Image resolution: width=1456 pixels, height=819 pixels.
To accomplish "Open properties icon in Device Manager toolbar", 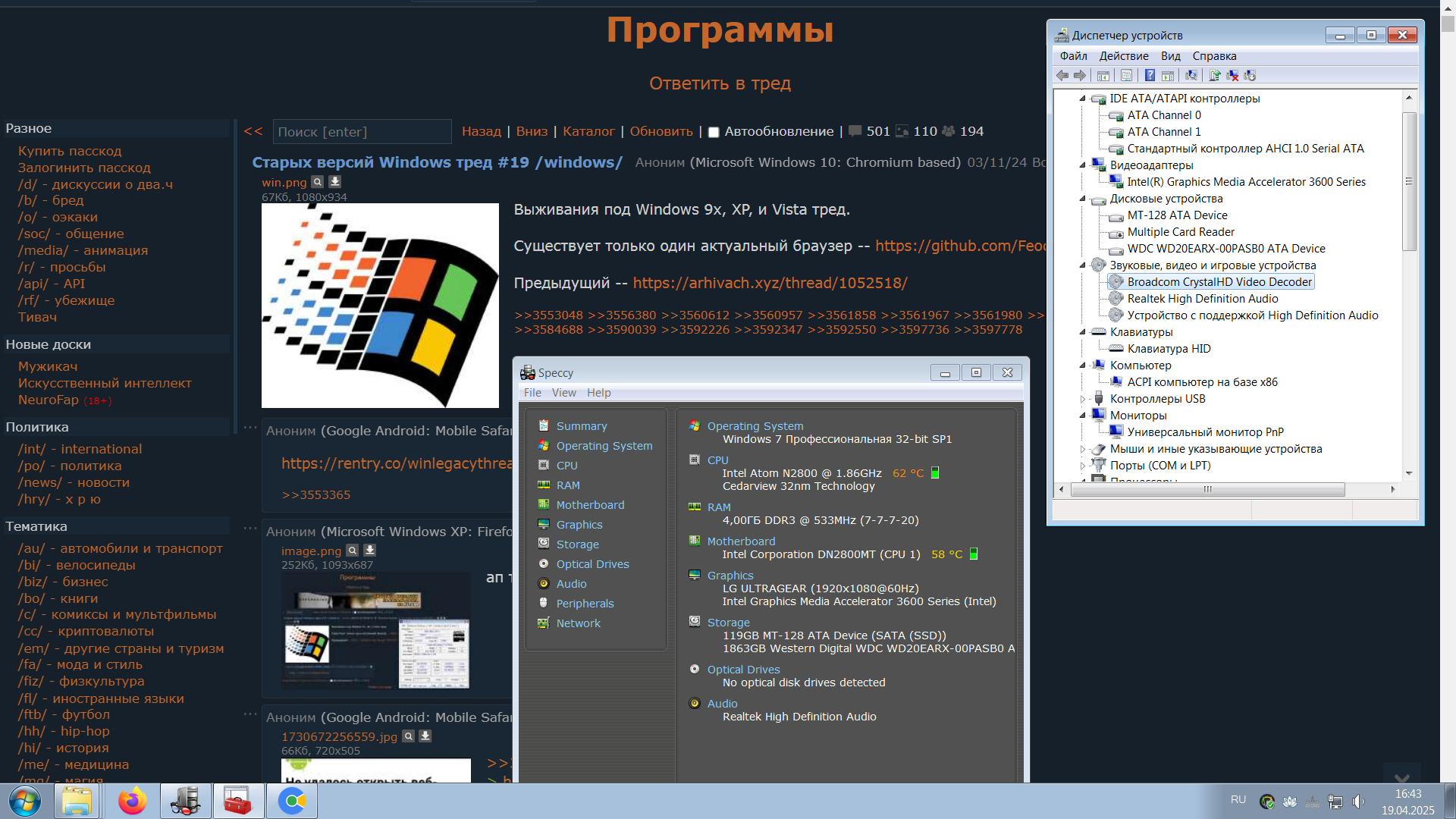I will point(1126,75).
